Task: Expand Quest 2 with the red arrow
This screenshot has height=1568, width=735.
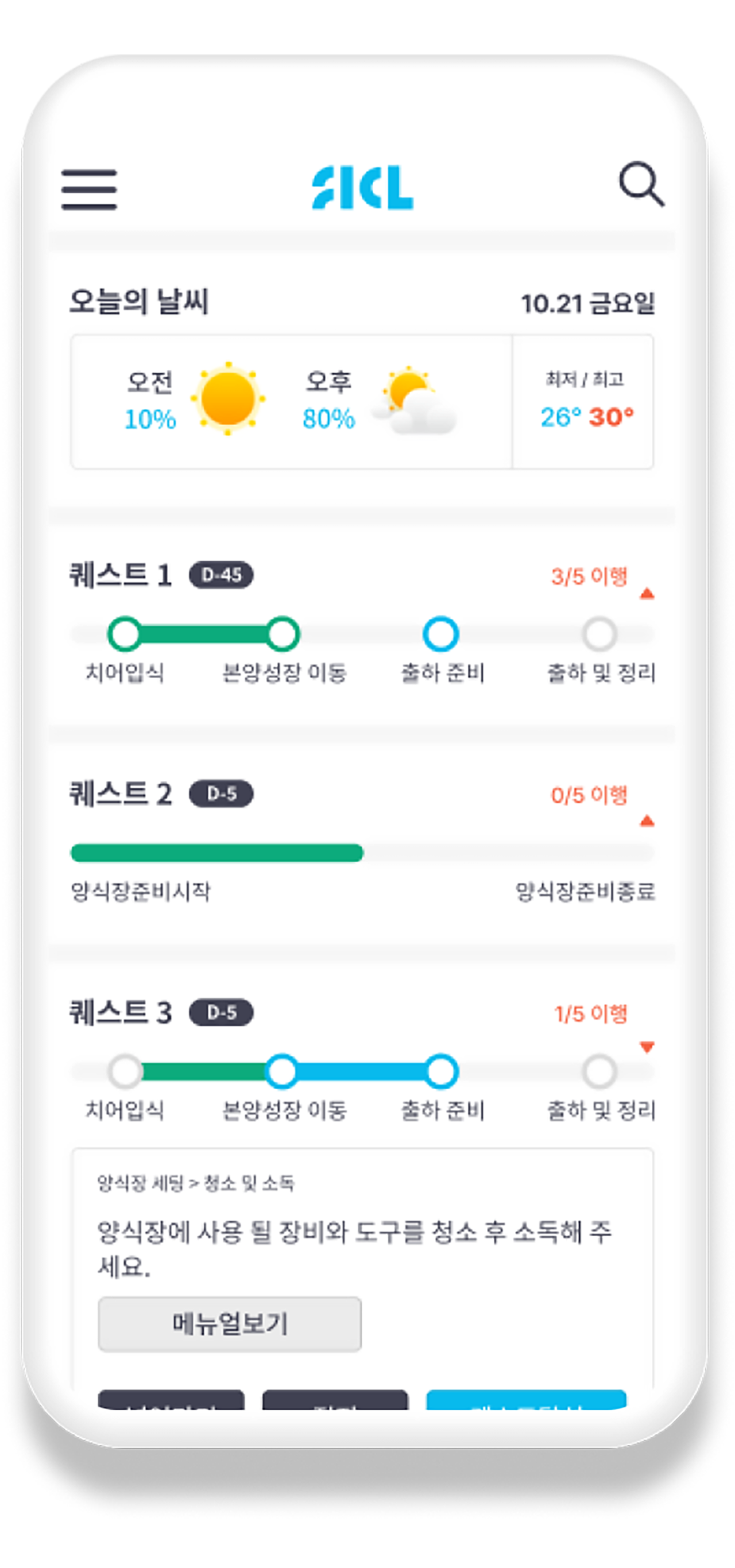Action: [x=647, y=821]
